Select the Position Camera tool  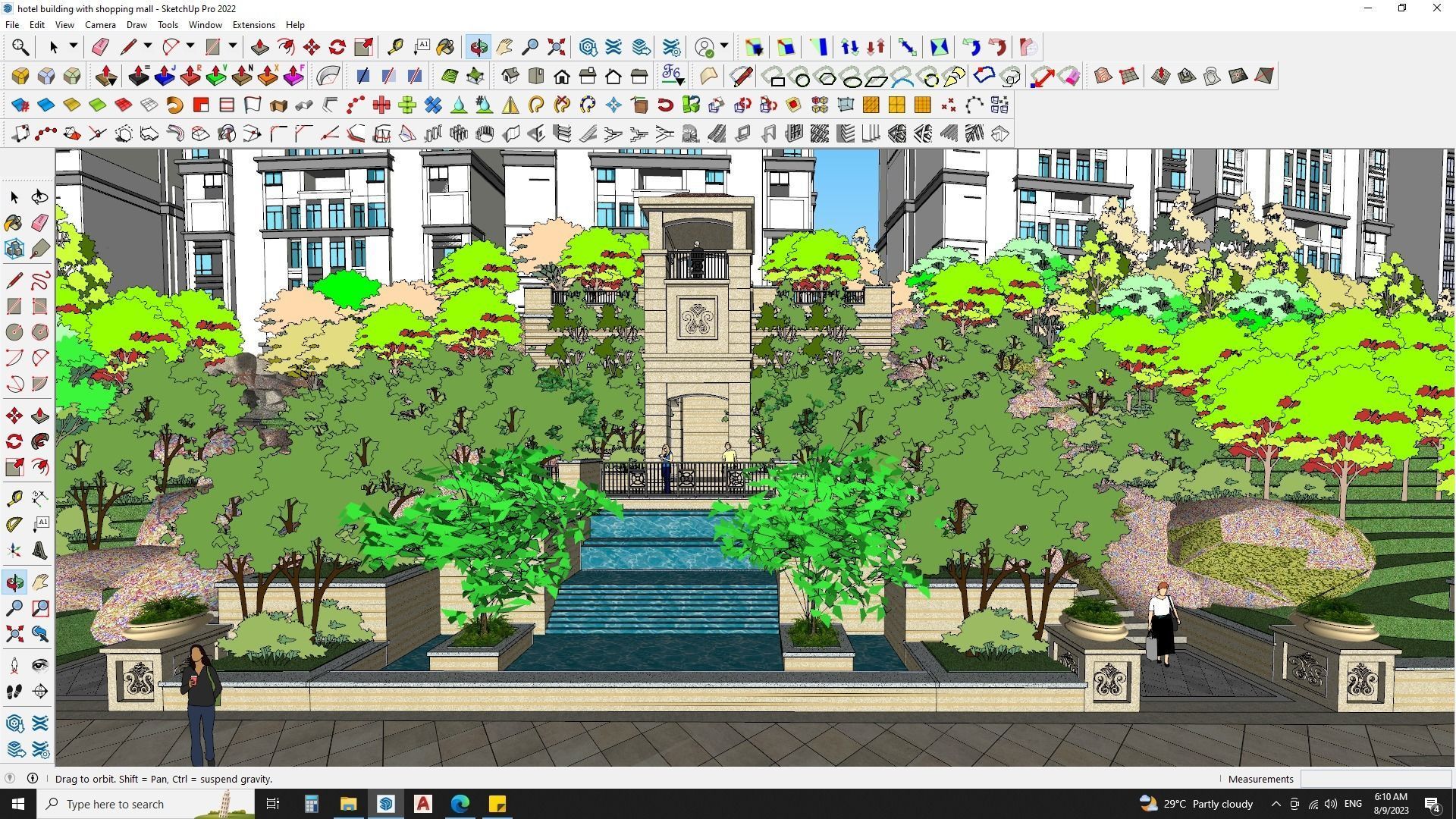coord(14,666)
